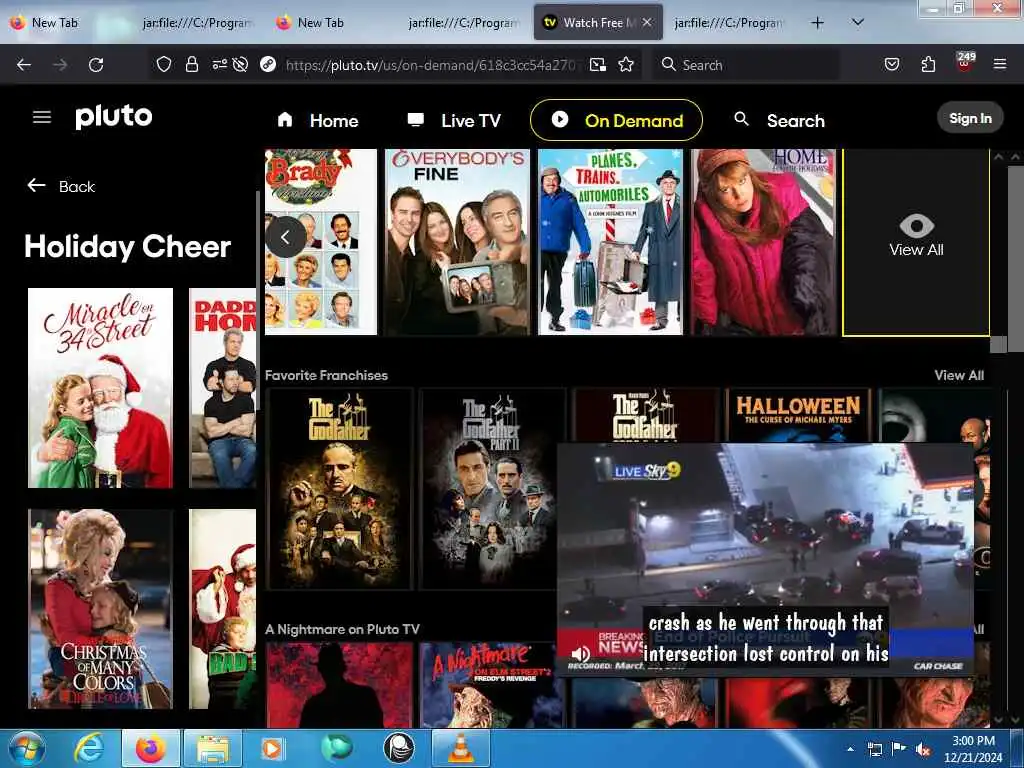Click the muted volume tray icon
This screenshot has width=1024, height=768.
pyautogui.click(x=923, y=750)
